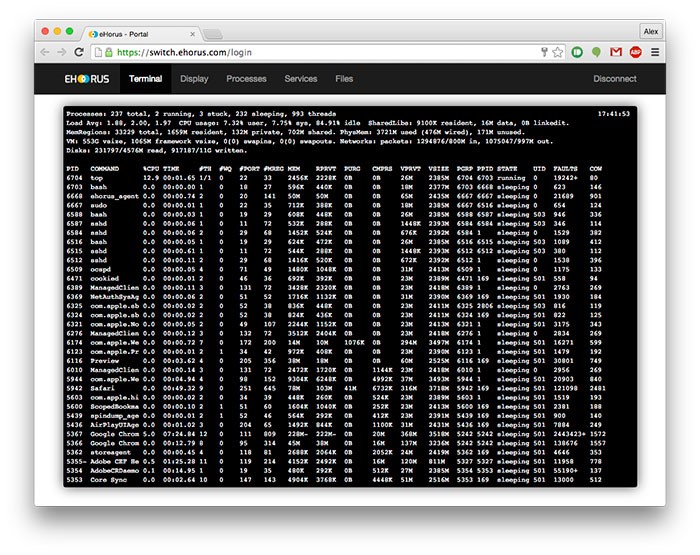The height and width of the screenshot is (555, 700).
Task: Open the Files tab
Action: click(344, 79)
